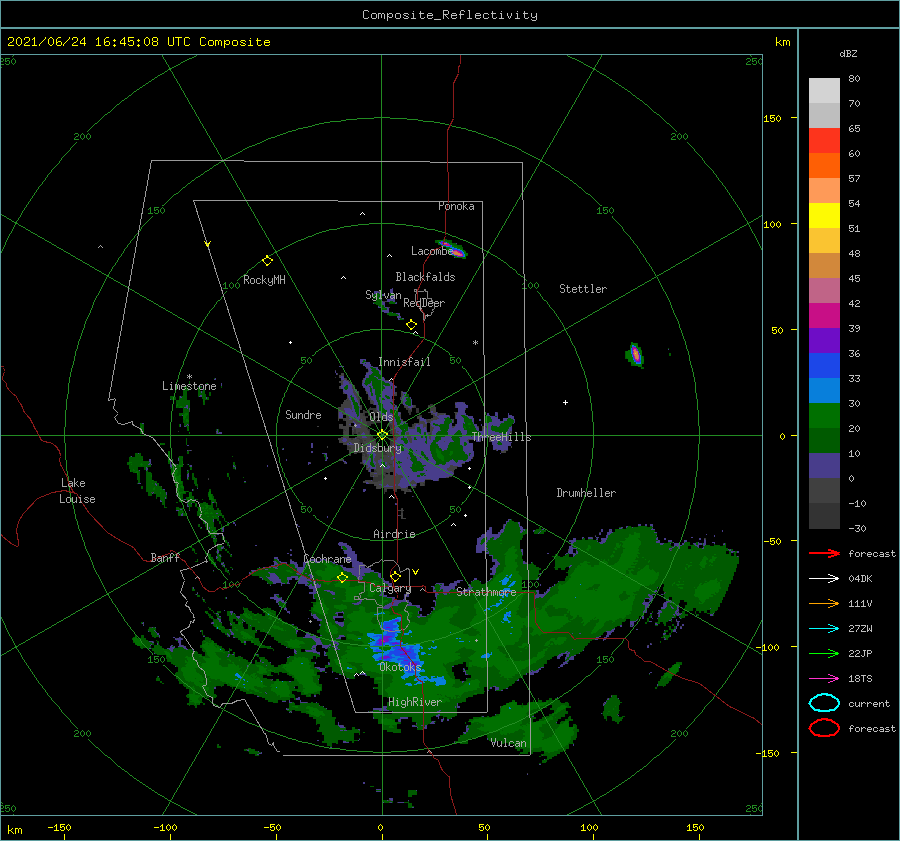Click the magenta 18TS arrow in legend
The height and width of the screenshot is (841, 900).
click(x=824, y=679)
